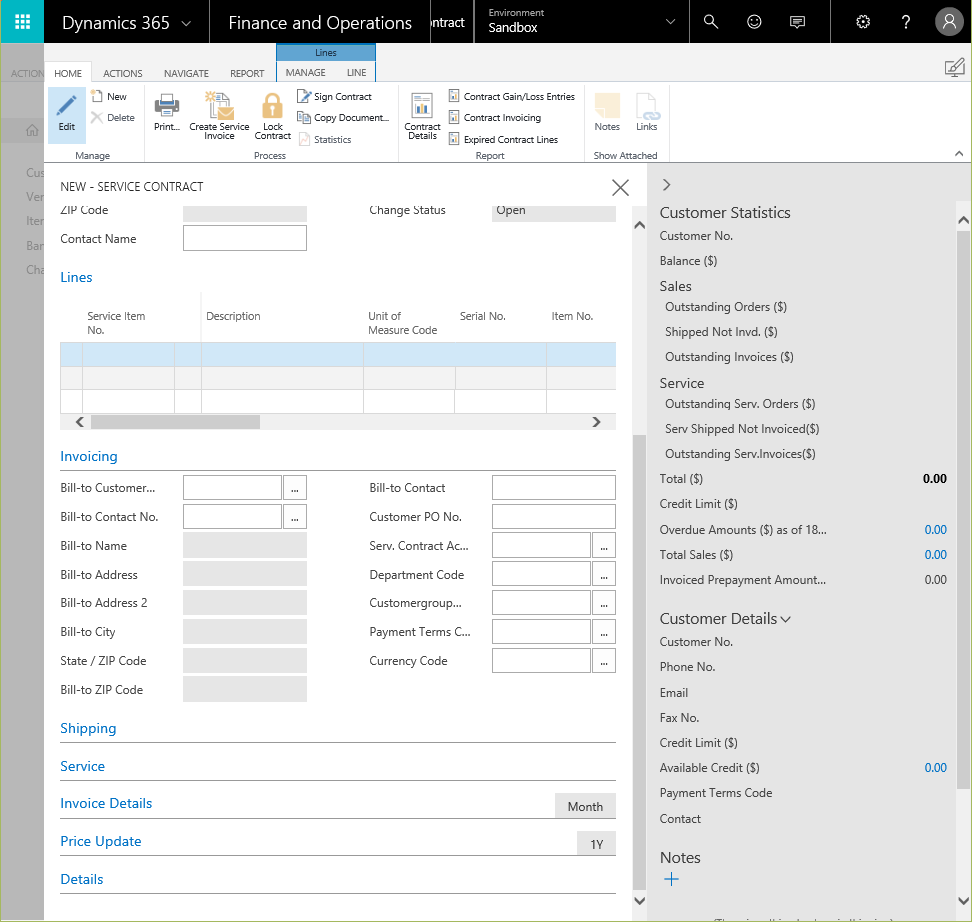Open Bill-to Customer lookup button
Screen dimensions: 972x922
[x=295, y=488]
